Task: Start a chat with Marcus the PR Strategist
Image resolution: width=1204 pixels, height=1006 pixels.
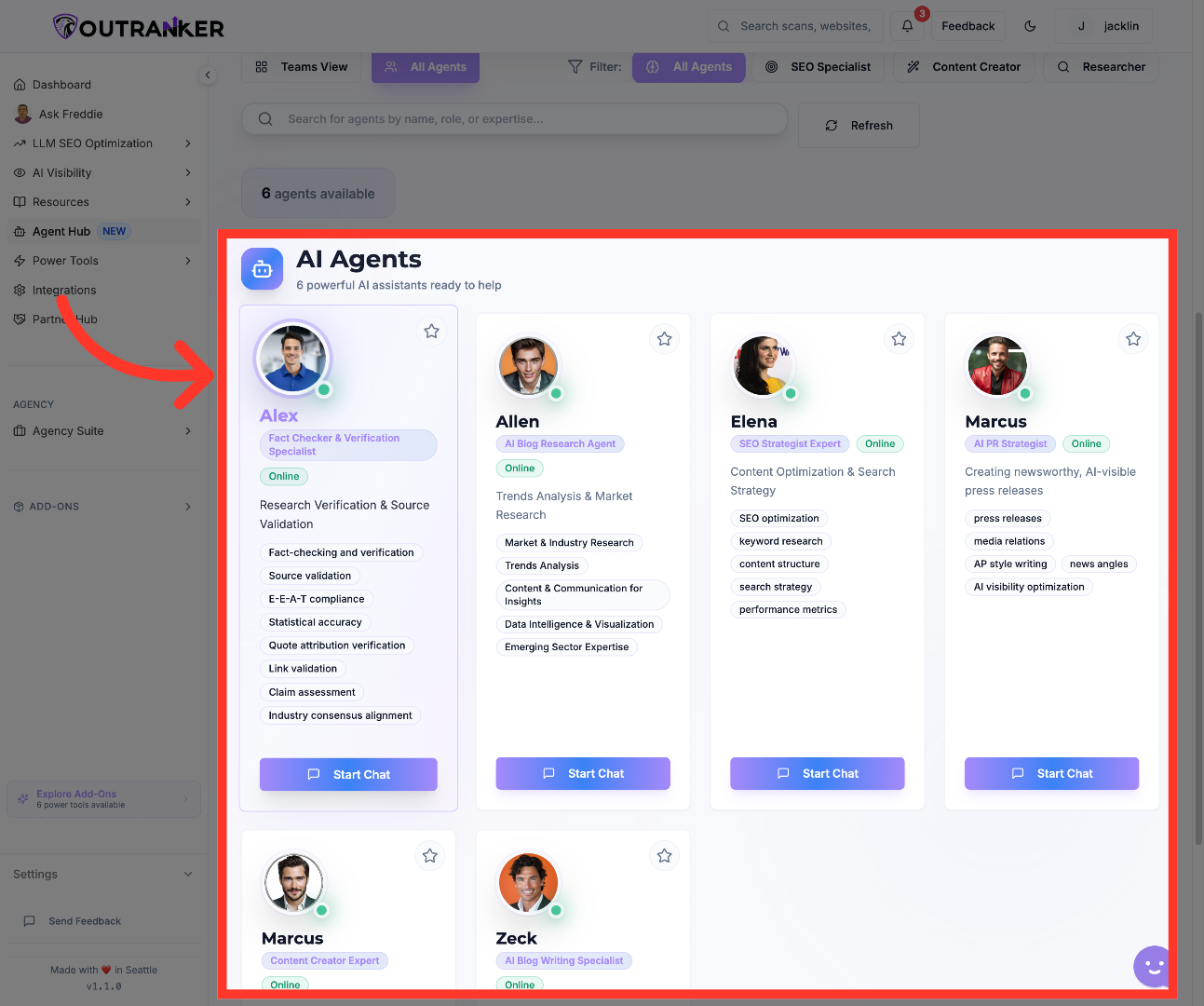Action: pos(1052,774)
